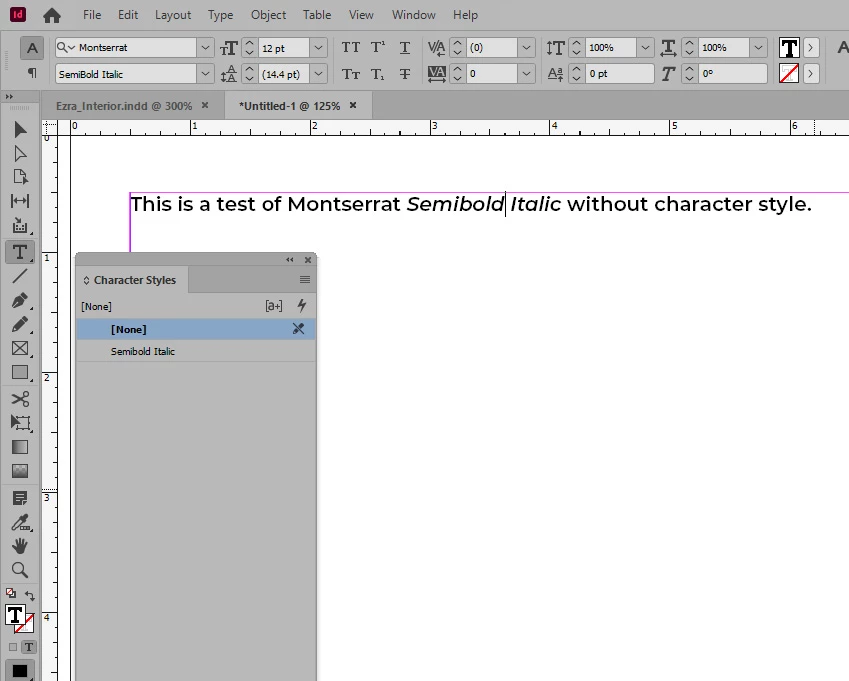Select the Gradient Swatch tool

point(20,447)
